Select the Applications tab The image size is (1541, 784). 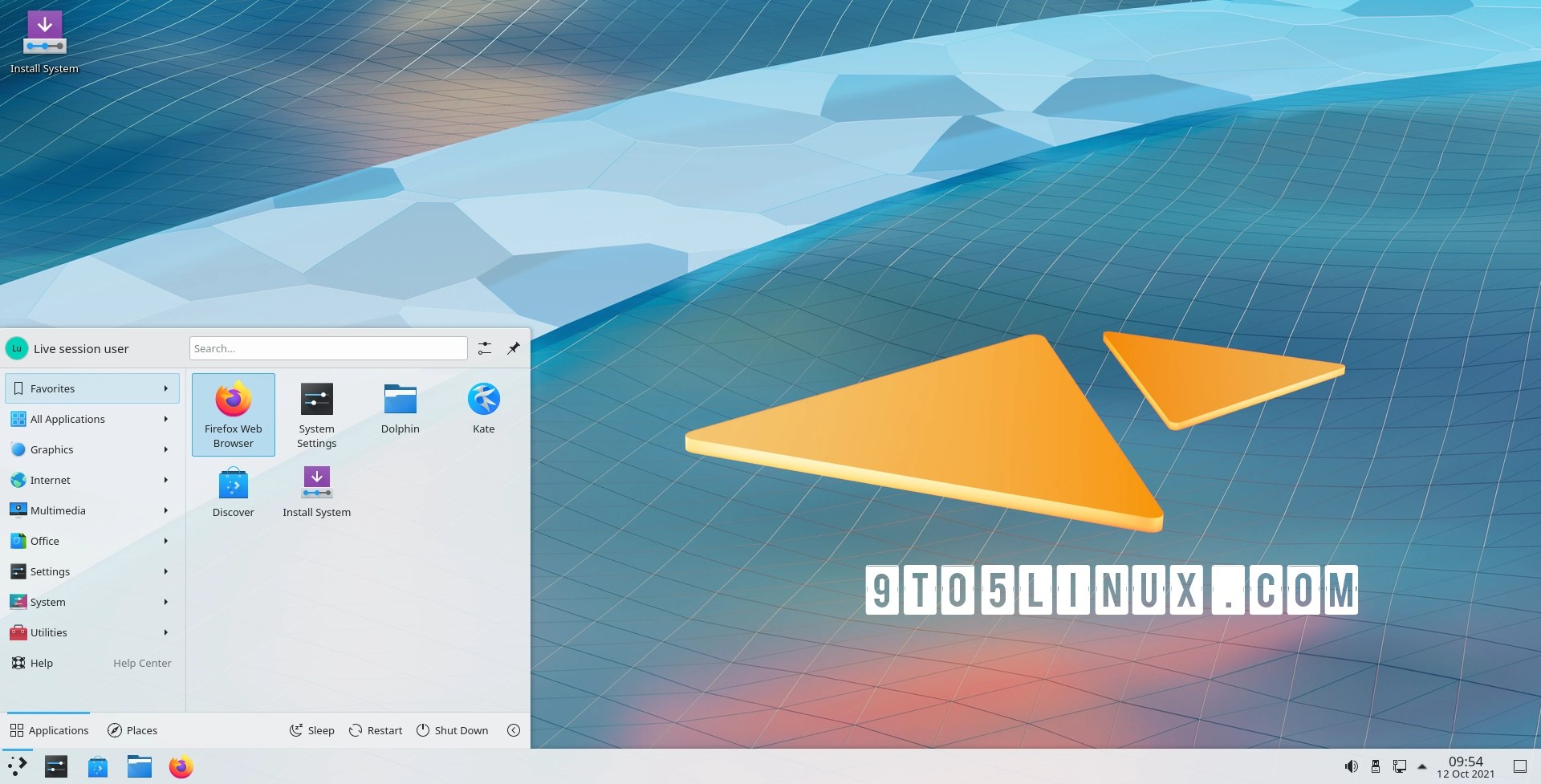click(50, 730)
